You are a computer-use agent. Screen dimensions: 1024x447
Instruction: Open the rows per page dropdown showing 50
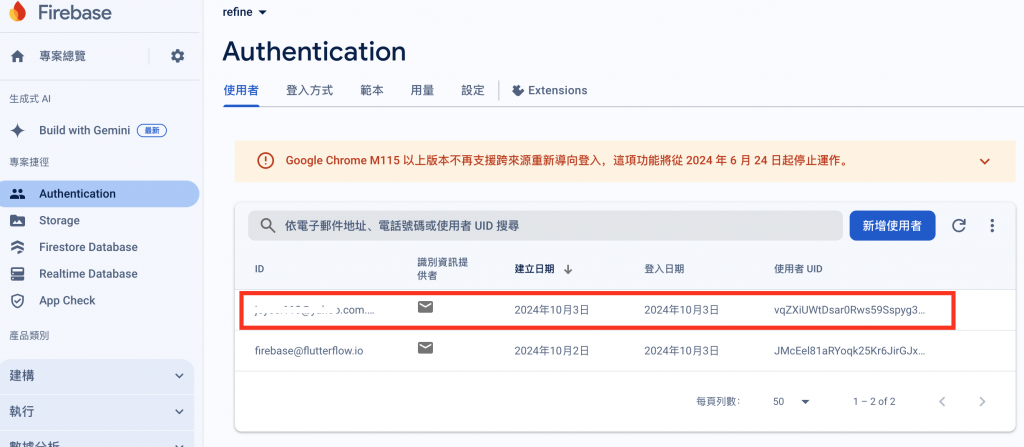pos(791,401)
